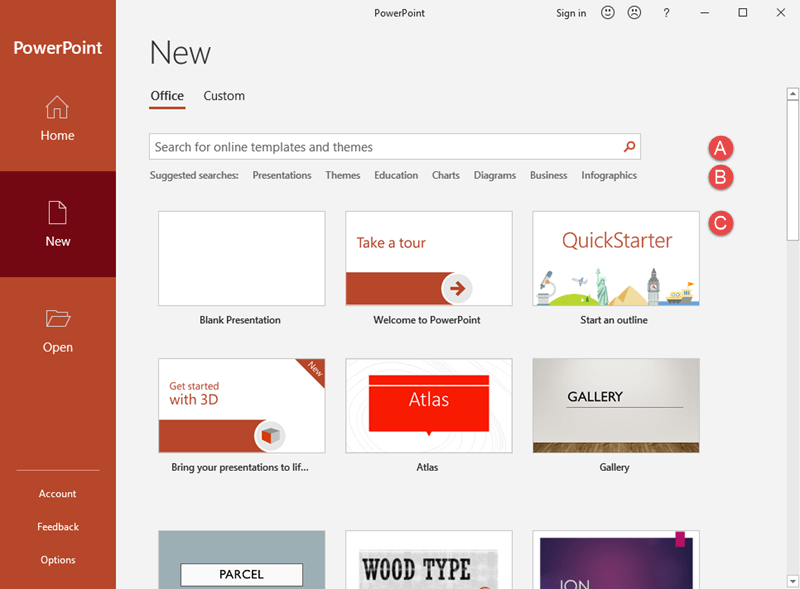Click the Help question mark icon
The height and width of the screenshot is (589, 800).
[666, 13]
